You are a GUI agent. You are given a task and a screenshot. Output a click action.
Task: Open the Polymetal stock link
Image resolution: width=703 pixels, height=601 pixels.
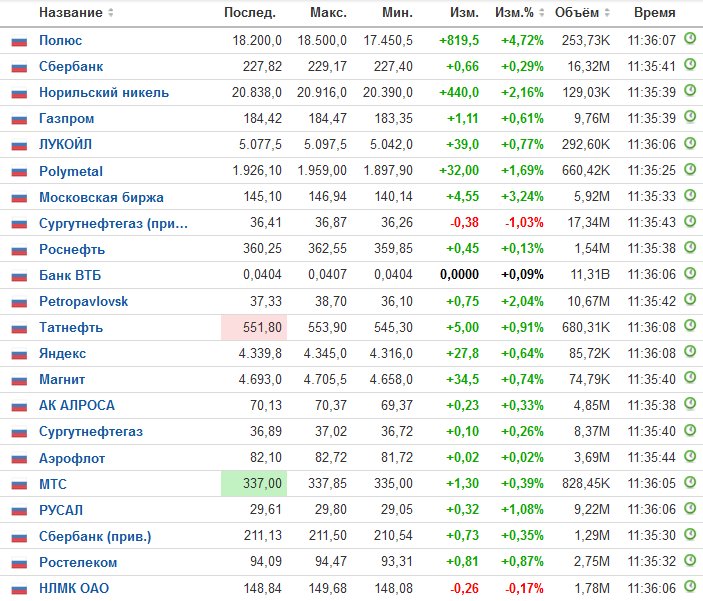(71, 171)
